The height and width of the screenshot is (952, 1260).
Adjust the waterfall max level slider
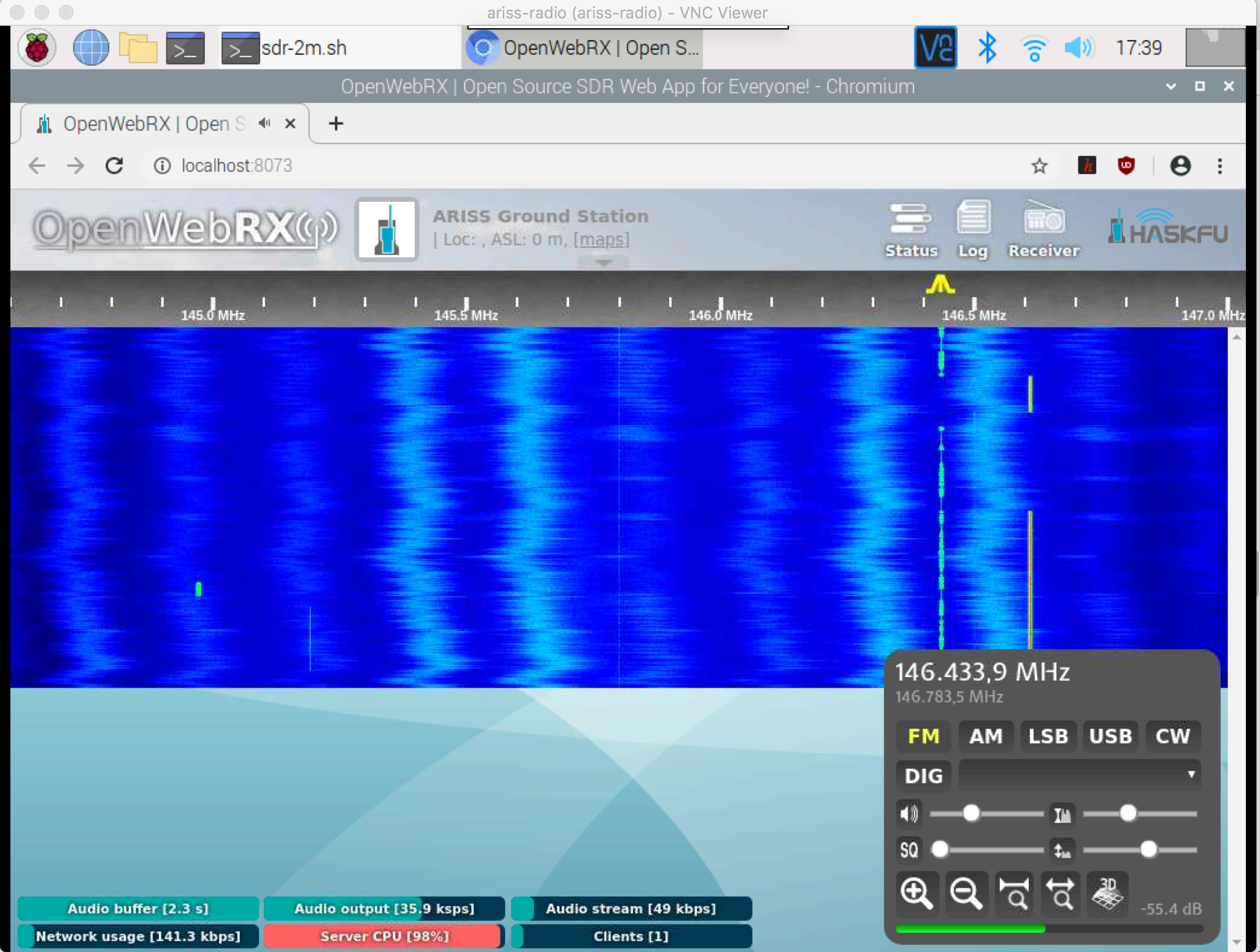pos(1140,814)
